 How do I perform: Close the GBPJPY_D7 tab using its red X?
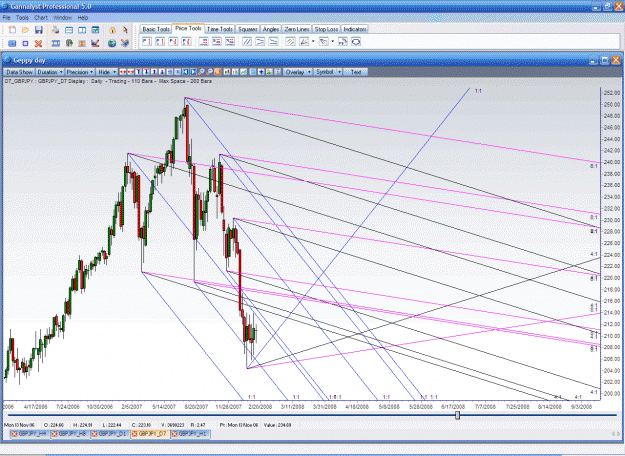click(135, 434)
